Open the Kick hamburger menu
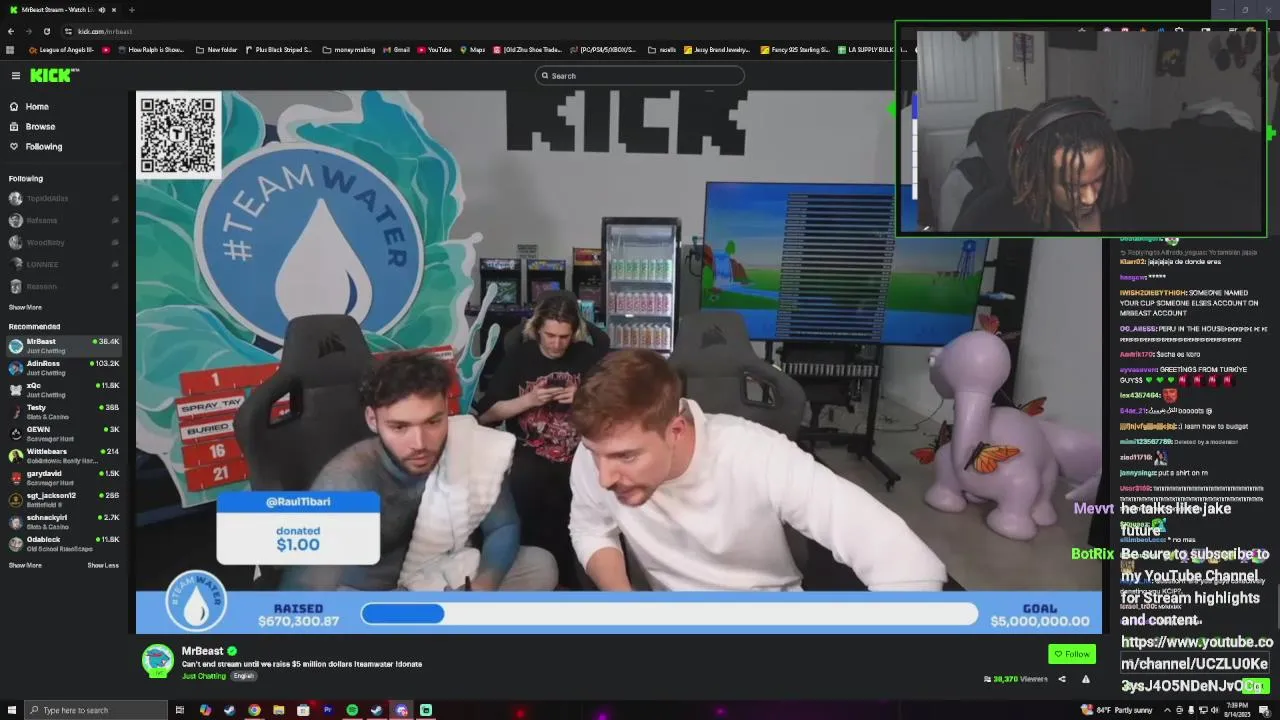The image size is (1280, 720). (16, 75)
